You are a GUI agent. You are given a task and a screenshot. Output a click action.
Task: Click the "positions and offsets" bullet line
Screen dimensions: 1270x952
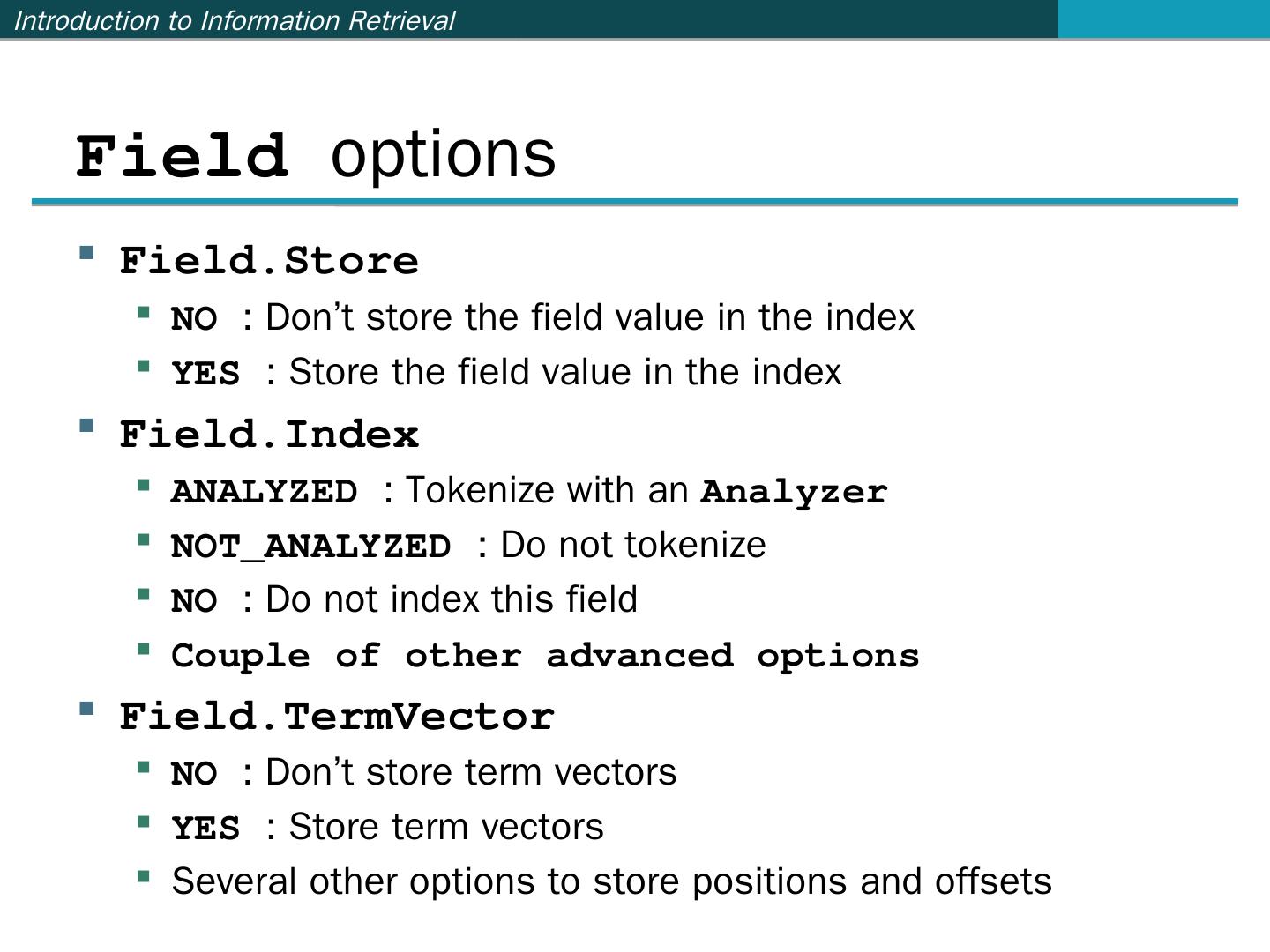[x=611, y=881]
